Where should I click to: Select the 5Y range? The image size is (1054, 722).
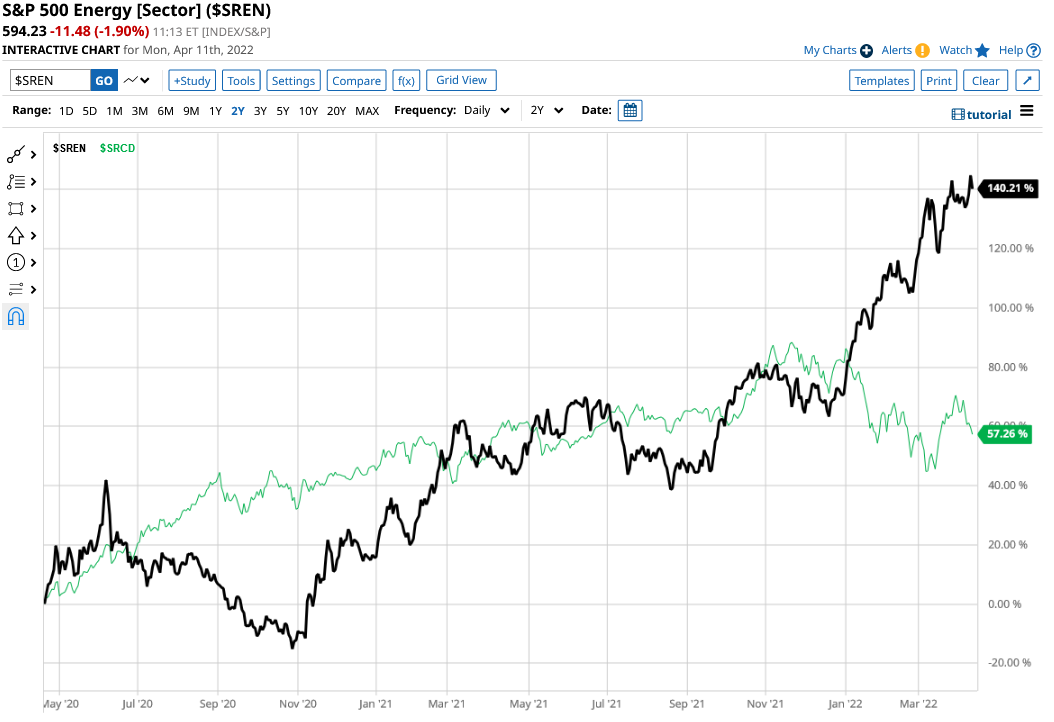(283, 111)
